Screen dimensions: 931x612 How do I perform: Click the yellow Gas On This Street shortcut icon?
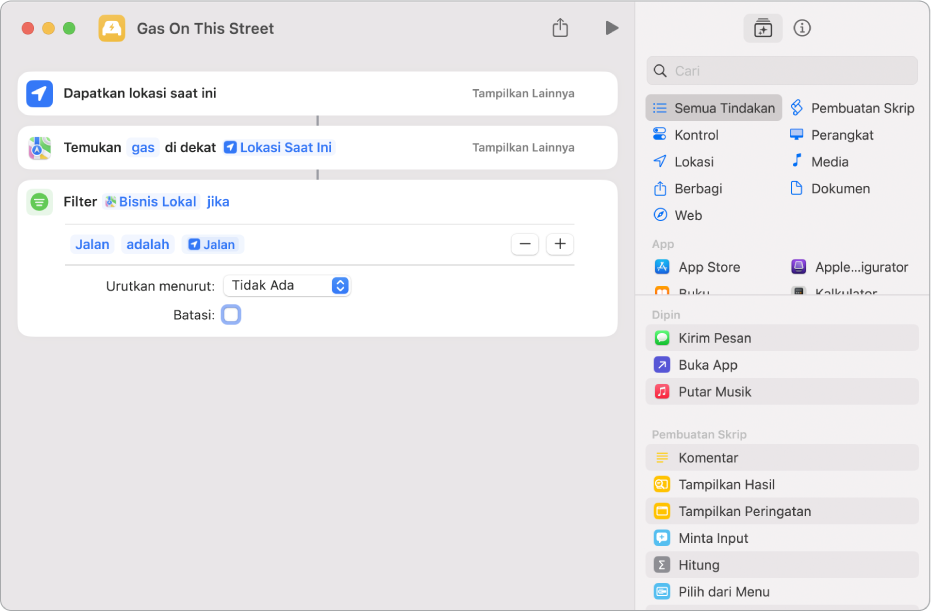click(112, 28)
